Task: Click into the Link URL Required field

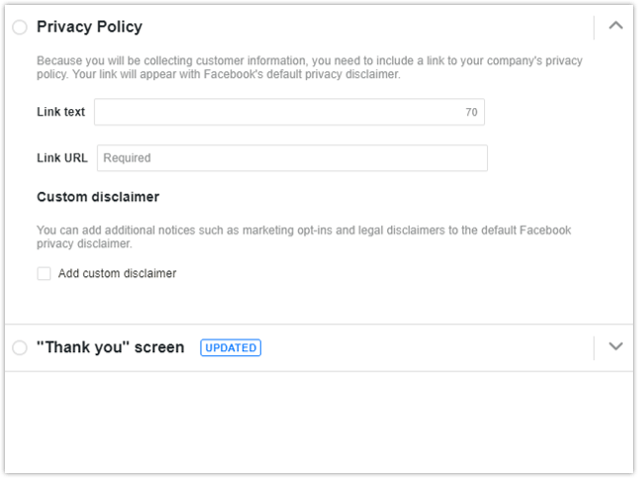Action: (x=292, y=158)
